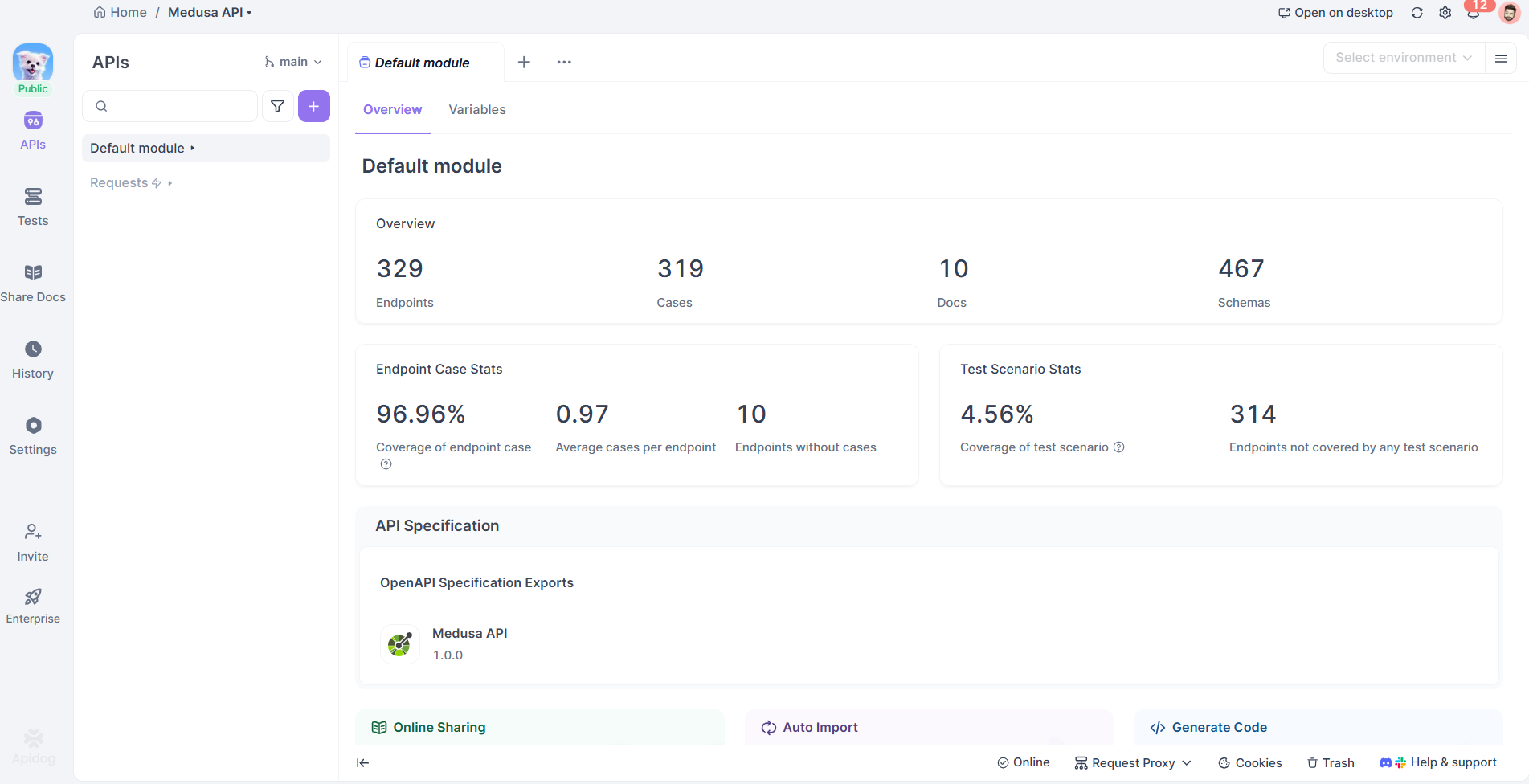Open the top bar settings gear
Screen dimensions: 1529x784
pos(1445,13)
